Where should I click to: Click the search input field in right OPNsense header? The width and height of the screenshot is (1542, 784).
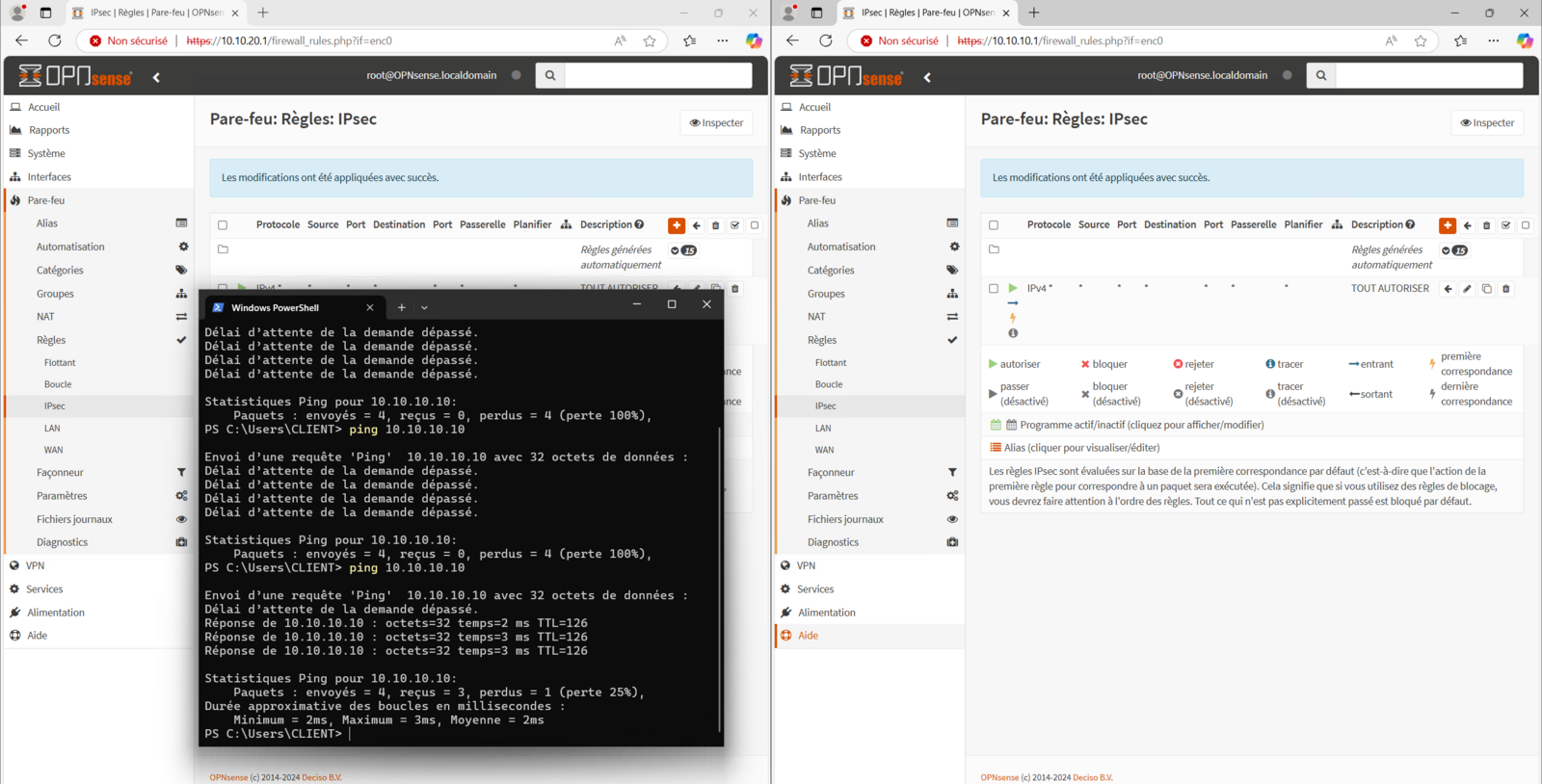1428,75
